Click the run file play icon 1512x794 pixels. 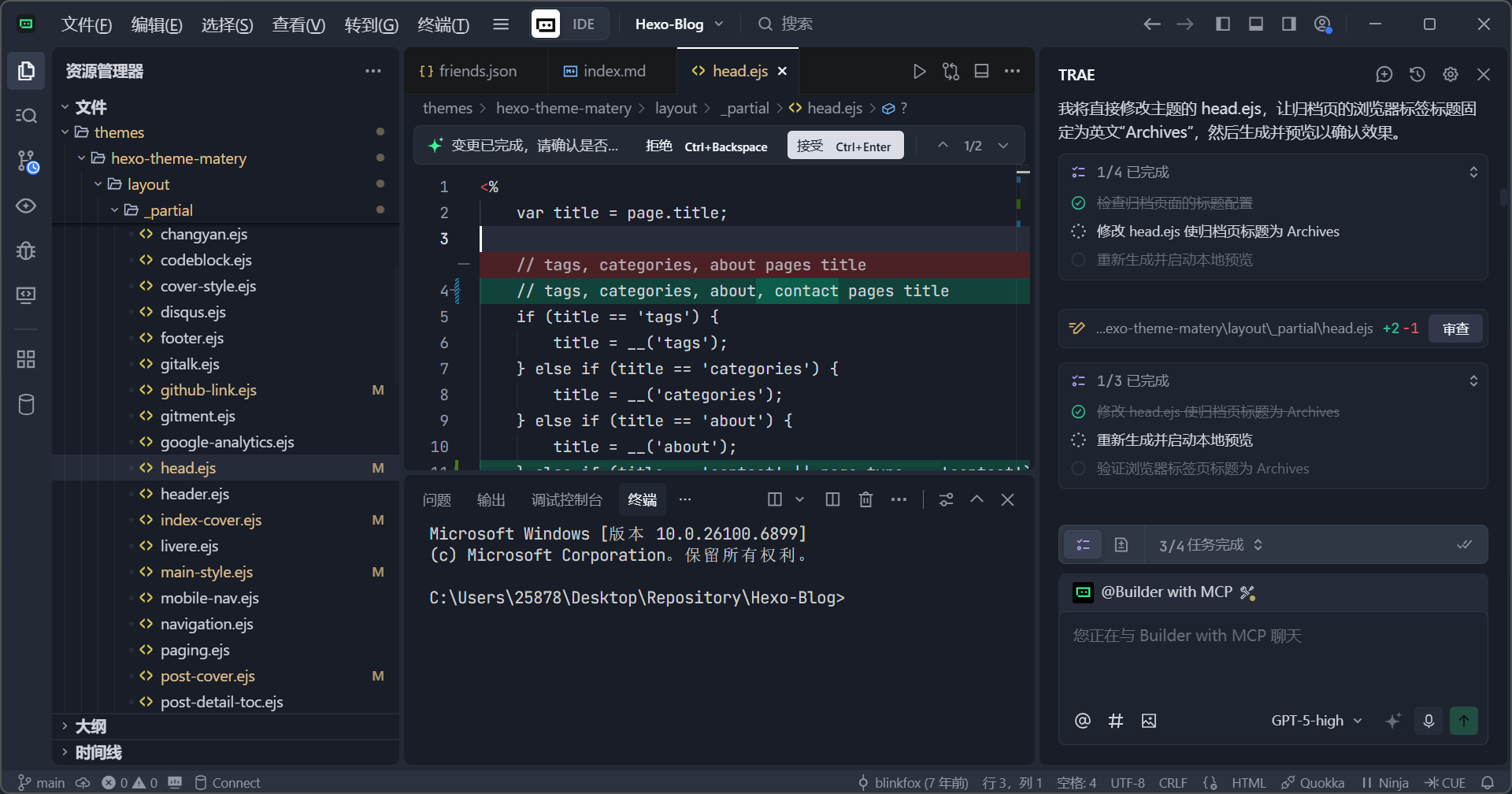[x=919, y=72]
